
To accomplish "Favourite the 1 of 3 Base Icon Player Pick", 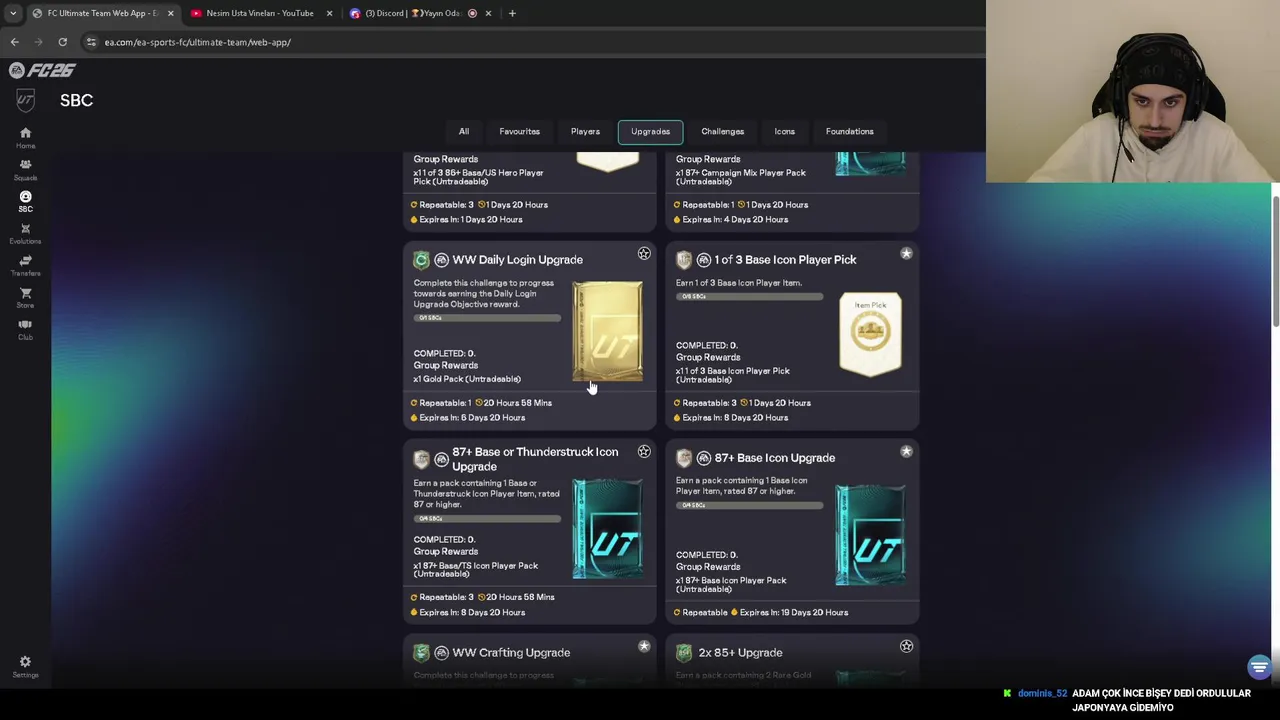I will click(x=906, y=254).
